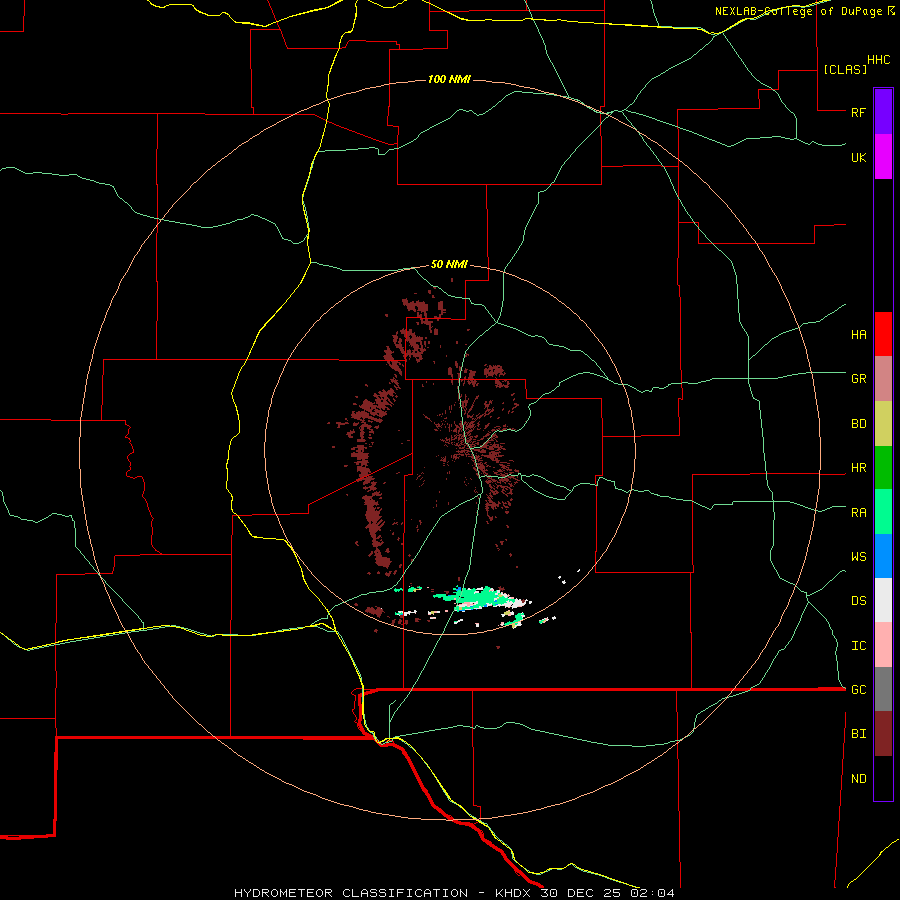Click the BI legend label
This screenshot has width=900, height=900.
click(858, 734)
